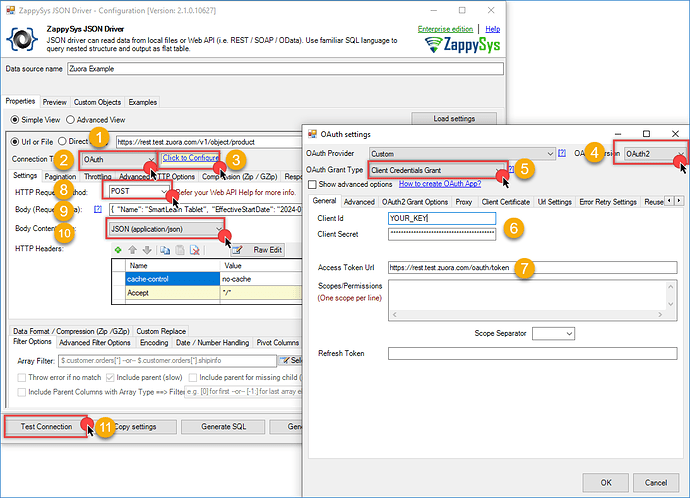Open the Pivot Columns tab
This screenshot has height=498, width=690.
[x=278, y=343]
